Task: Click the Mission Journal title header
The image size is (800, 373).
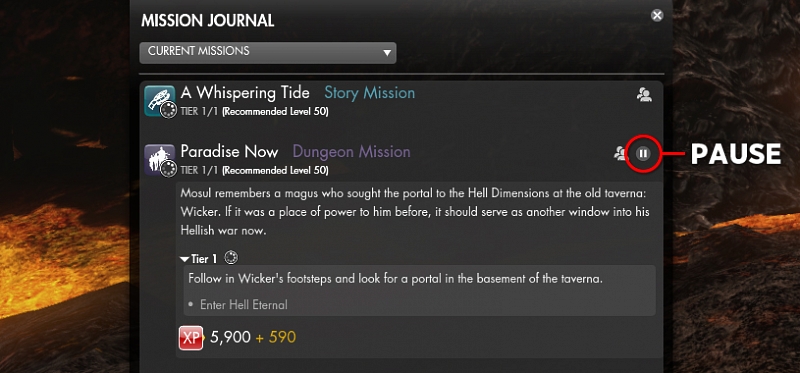Action: pyautogui.click(x=208, y=21)
